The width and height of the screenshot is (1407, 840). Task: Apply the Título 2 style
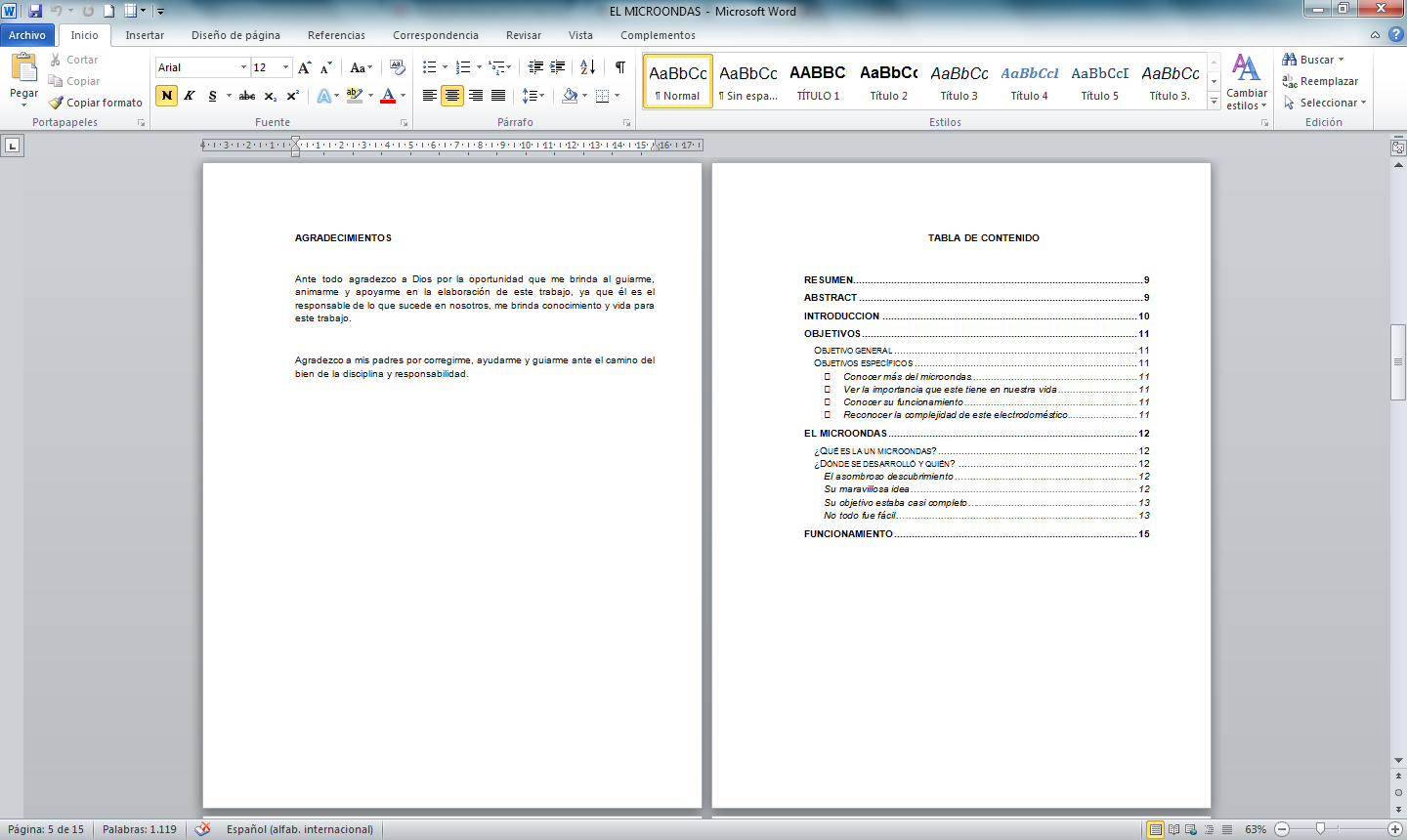coord(887,83)
